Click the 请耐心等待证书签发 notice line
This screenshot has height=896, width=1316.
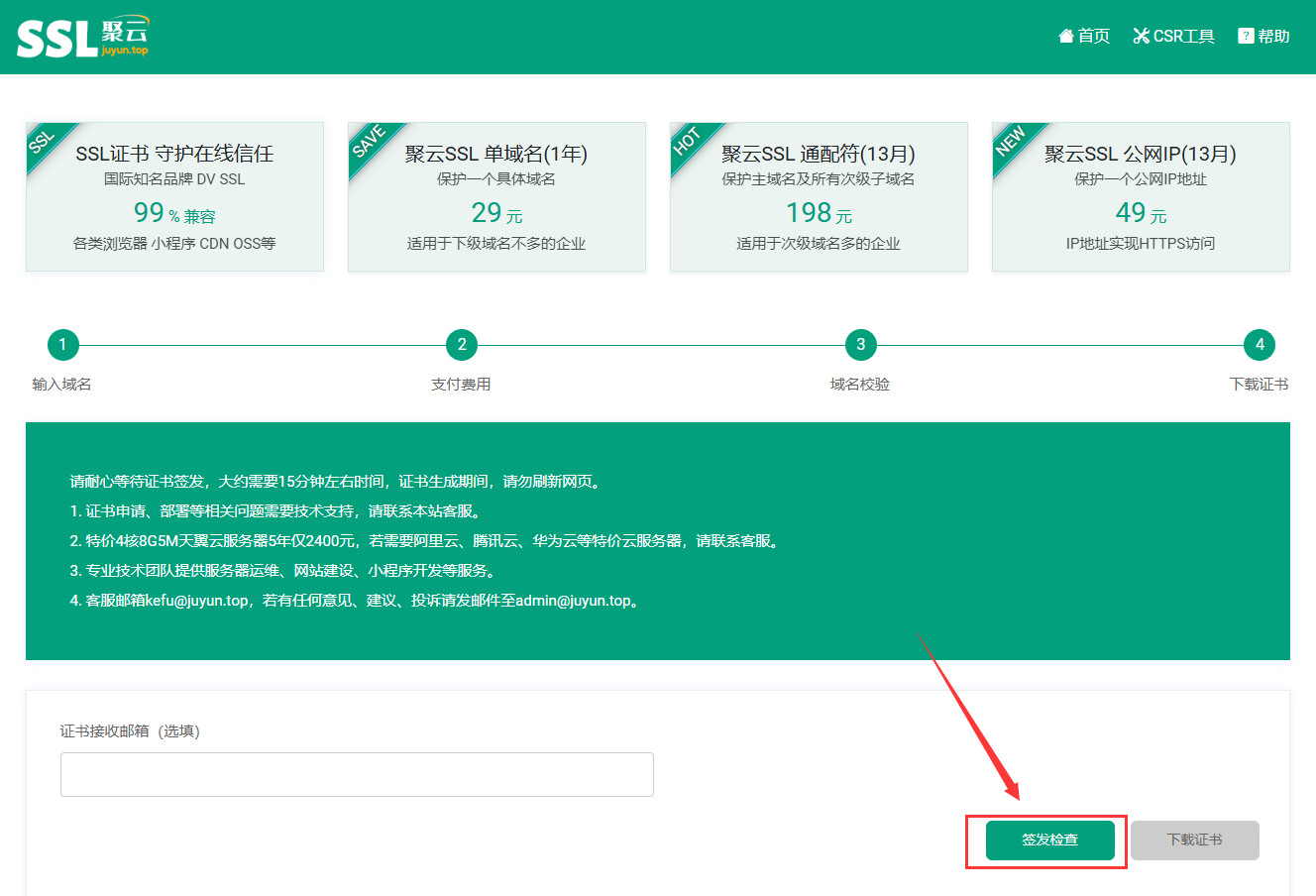click(x=337, y=482)
